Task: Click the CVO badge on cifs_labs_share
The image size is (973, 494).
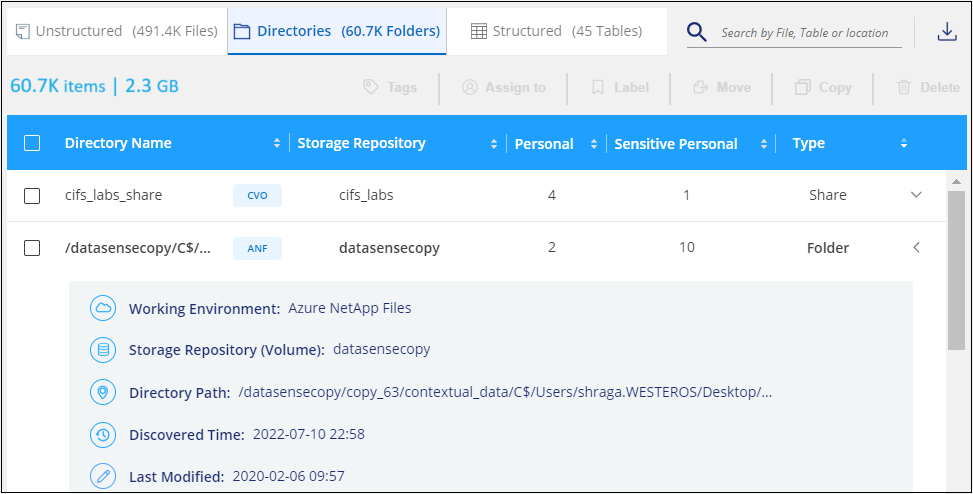Action: [257, 196]
